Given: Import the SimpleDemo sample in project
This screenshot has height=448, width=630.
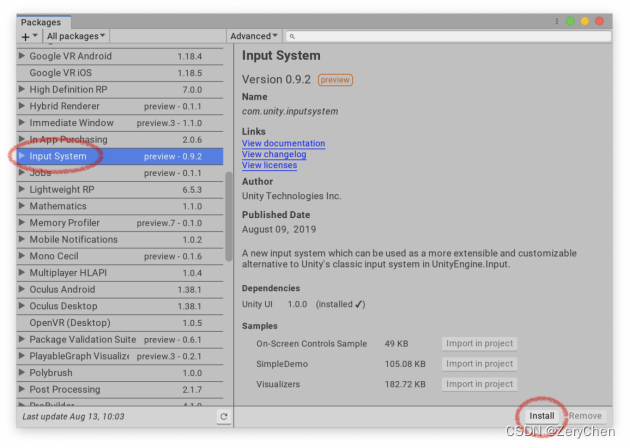Looking at the screenshot, I should pos(479,364).
